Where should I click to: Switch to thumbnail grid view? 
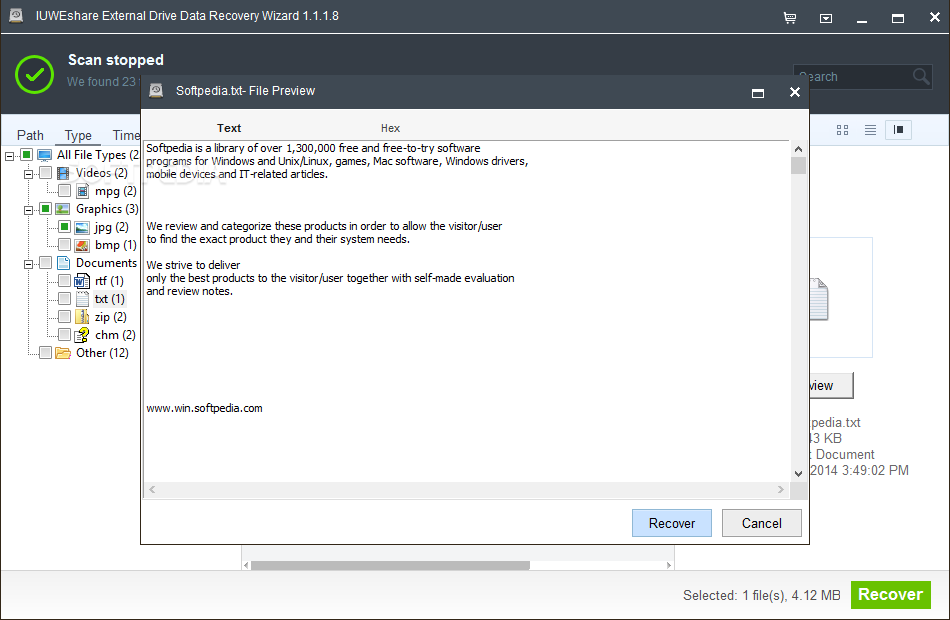pos(842,130)
